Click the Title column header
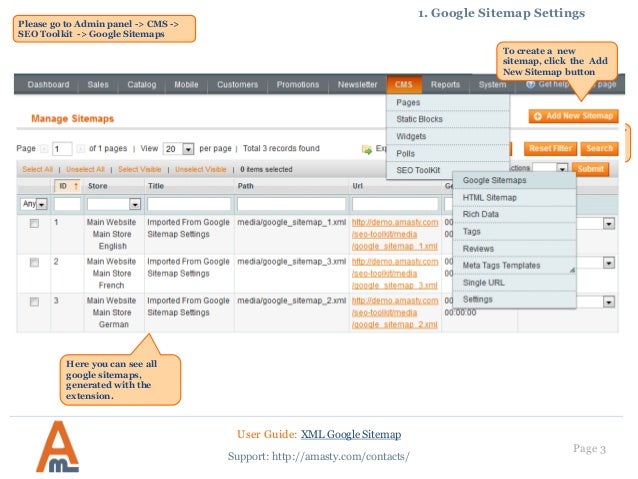 [x=156, y=186]
